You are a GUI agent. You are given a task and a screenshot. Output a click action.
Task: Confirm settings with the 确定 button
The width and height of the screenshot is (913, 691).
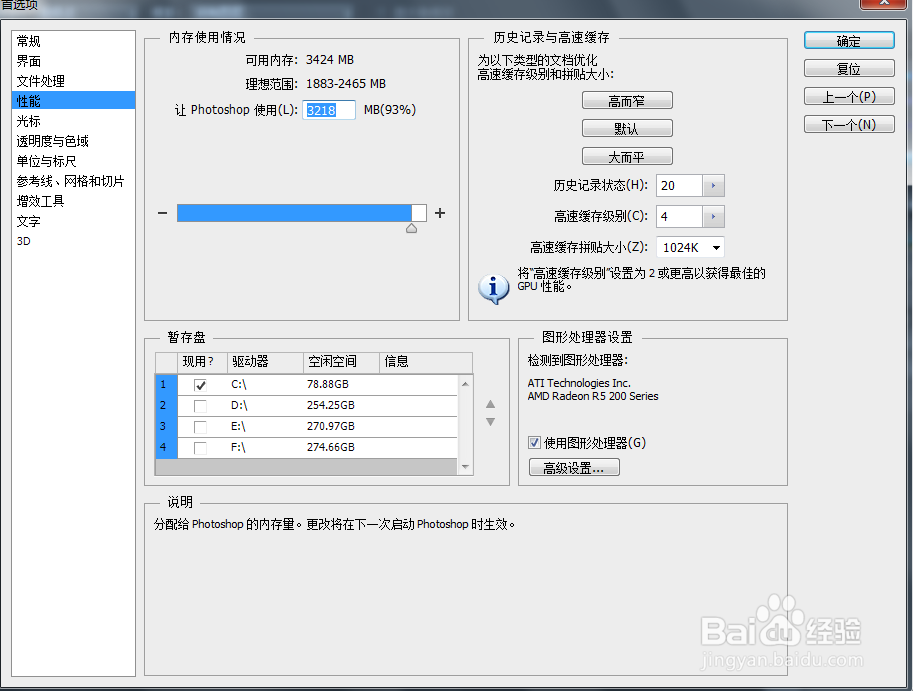pyautogui.click(x=849, y=41)
